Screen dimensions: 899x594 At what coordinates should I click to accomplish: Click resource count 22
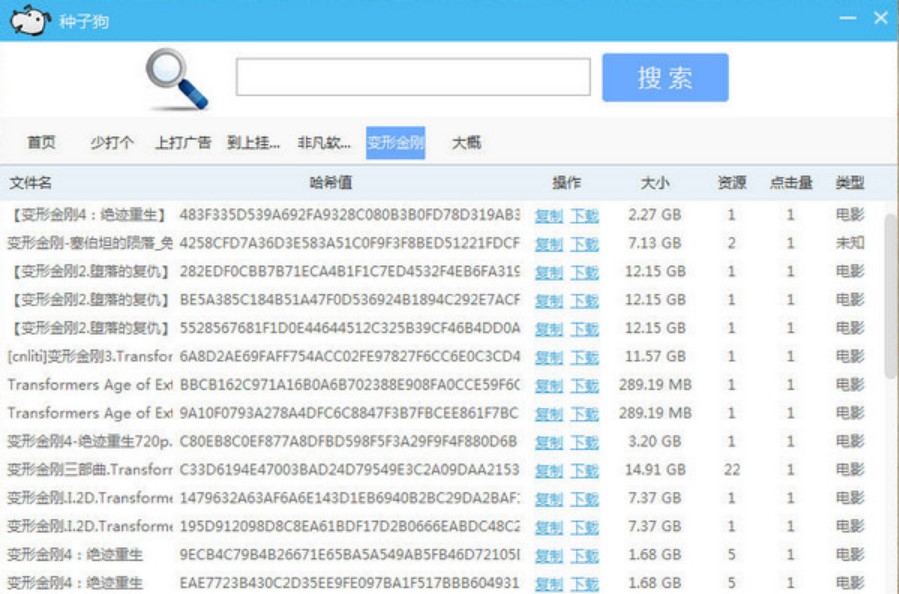pos(732,470)
